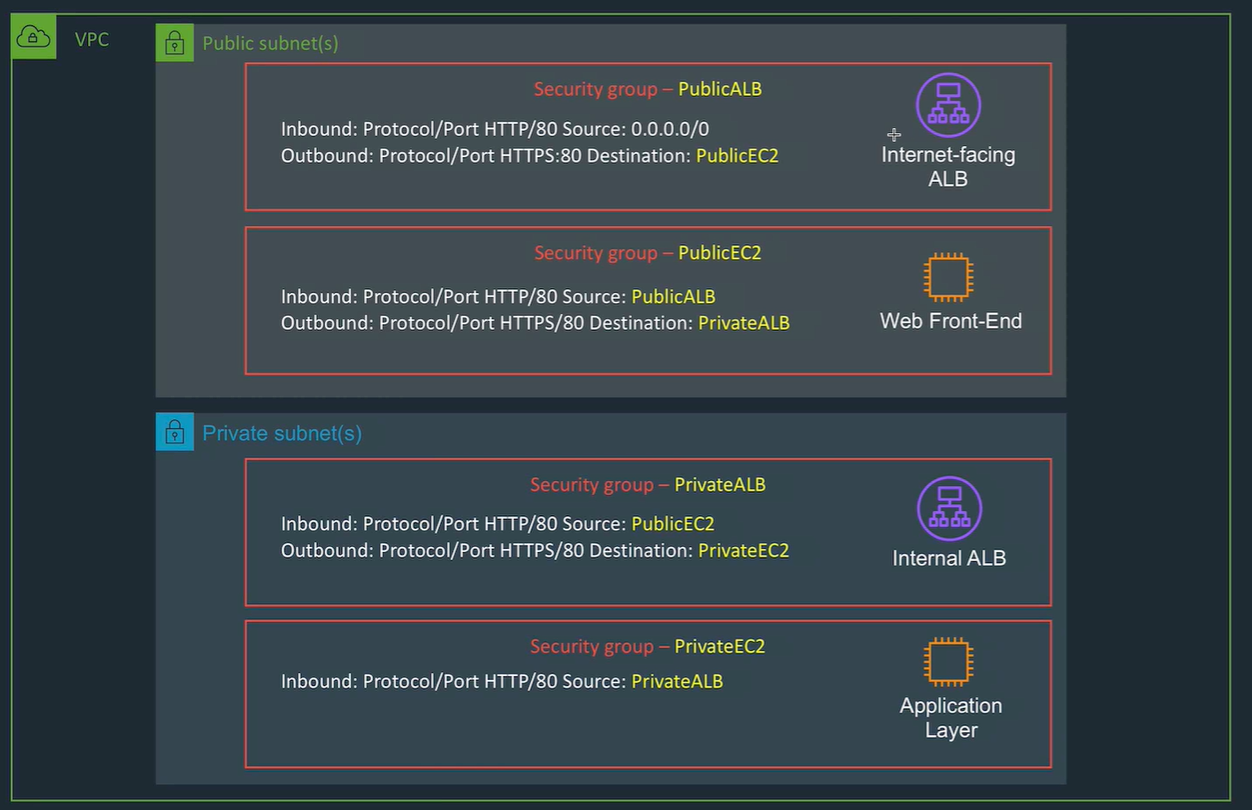Viewport: 1252px width, 810px height.
Task: Select the Private subnet lock icon
Action: [174, 432]
